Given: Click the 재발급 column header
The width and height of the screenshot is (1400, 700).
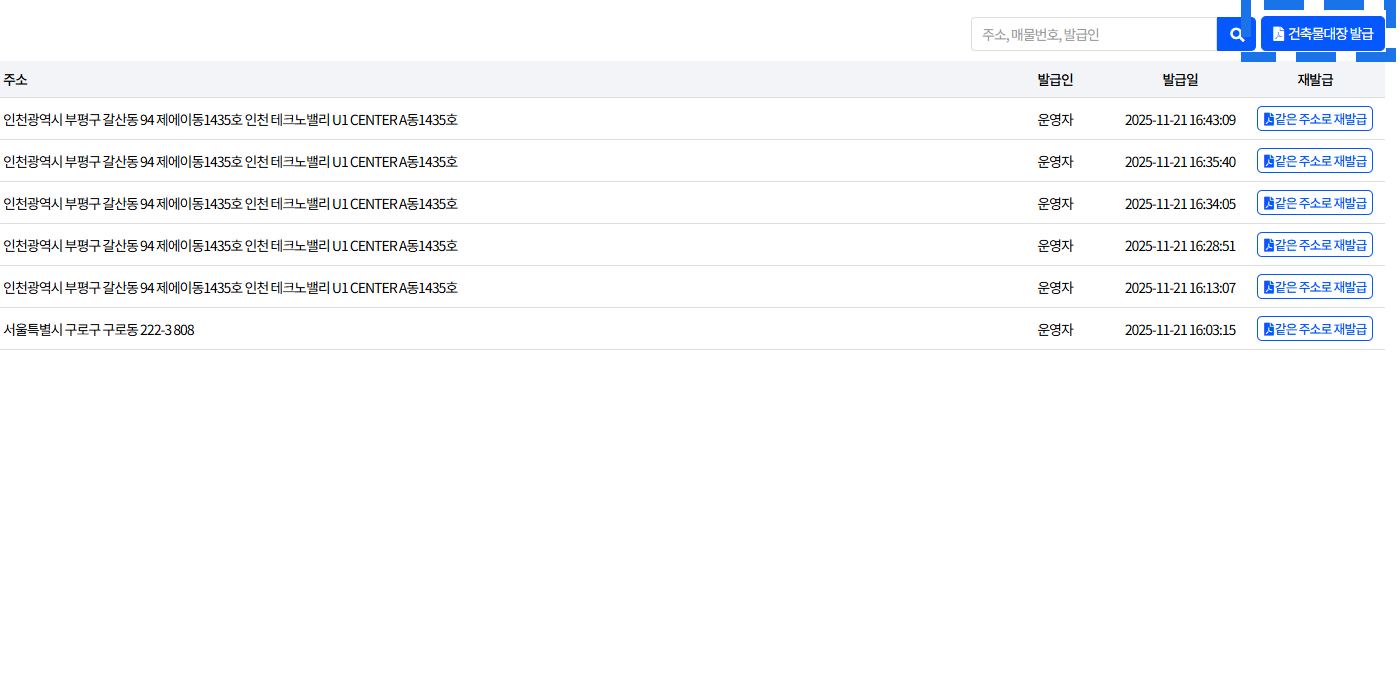Looking at the screenshot, I should click(1315, 80).
